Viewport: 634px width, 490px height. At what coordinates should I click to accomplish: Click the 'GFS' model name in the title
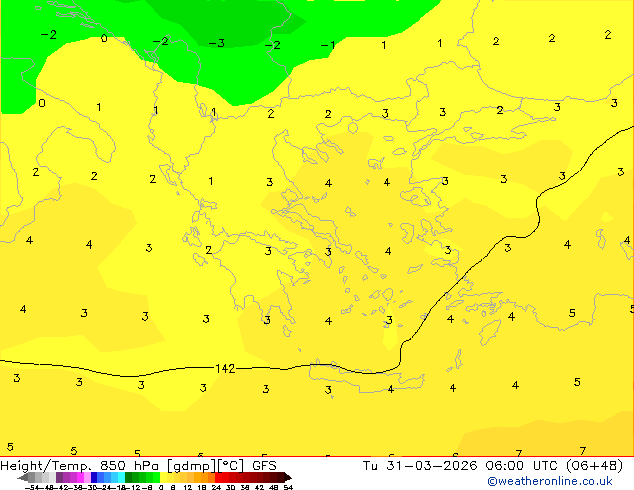(x=264, y=466)
